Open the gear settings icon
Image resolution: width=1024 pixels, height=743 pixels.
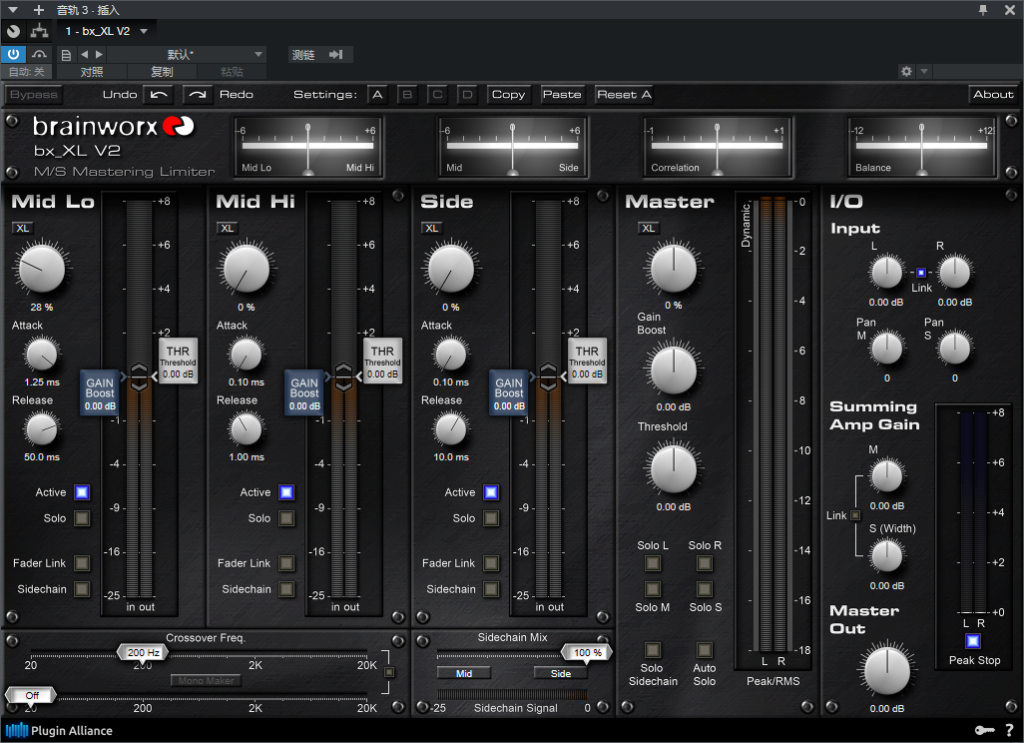pyautogui.click(x=906, y=71)
